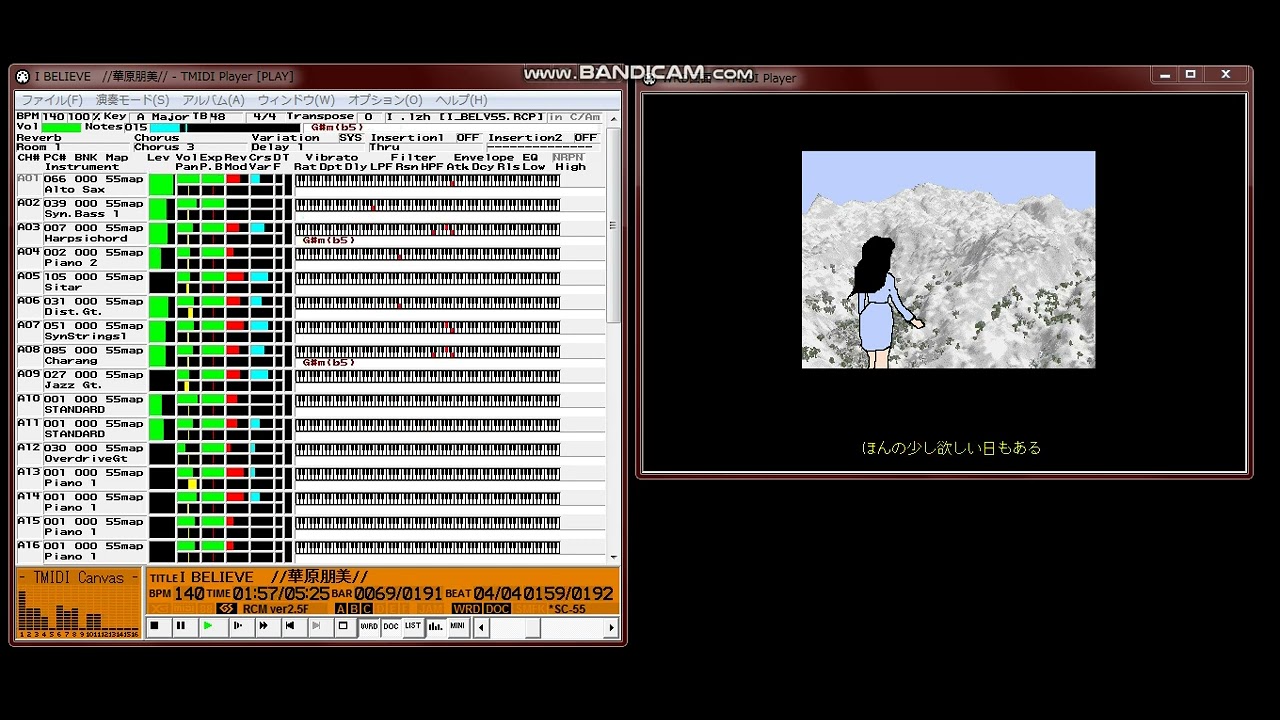1280x720 pixels.
Task: Click the fast-forward button
Action: click(x=263, y=627)
